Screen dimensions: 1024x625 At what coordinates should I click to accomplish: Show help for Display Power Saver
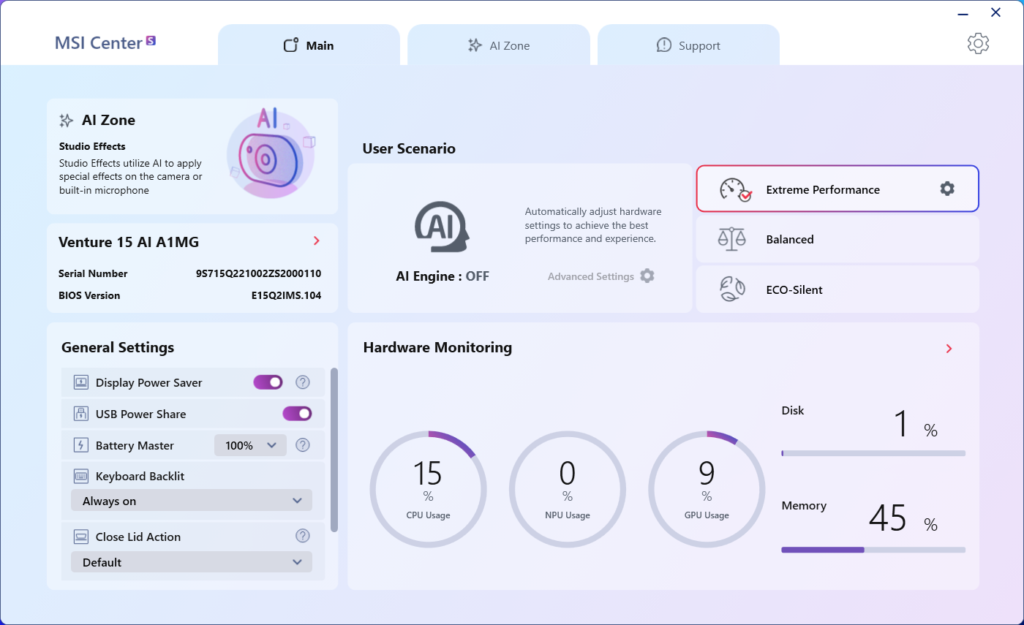(x=302, y=382)
